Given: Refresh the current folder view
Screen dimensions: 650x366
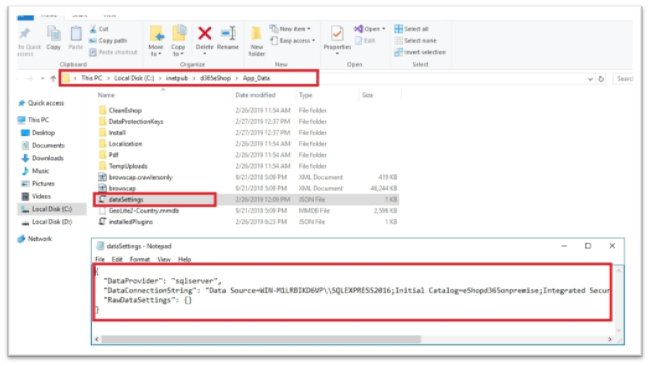Looking at the screenshot, I should [x=601, y=79].
